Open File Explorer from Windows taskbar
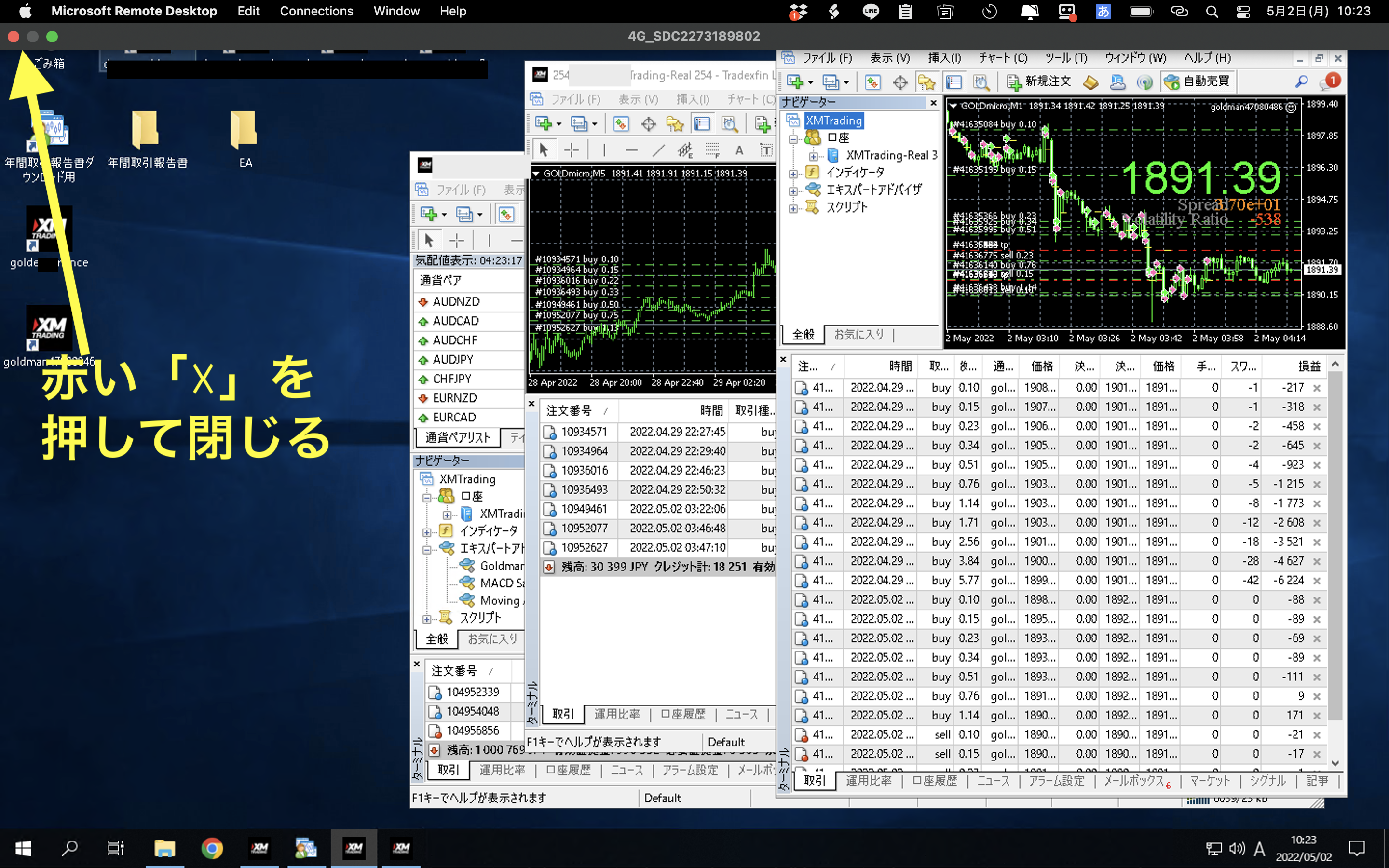 [165, 848]
